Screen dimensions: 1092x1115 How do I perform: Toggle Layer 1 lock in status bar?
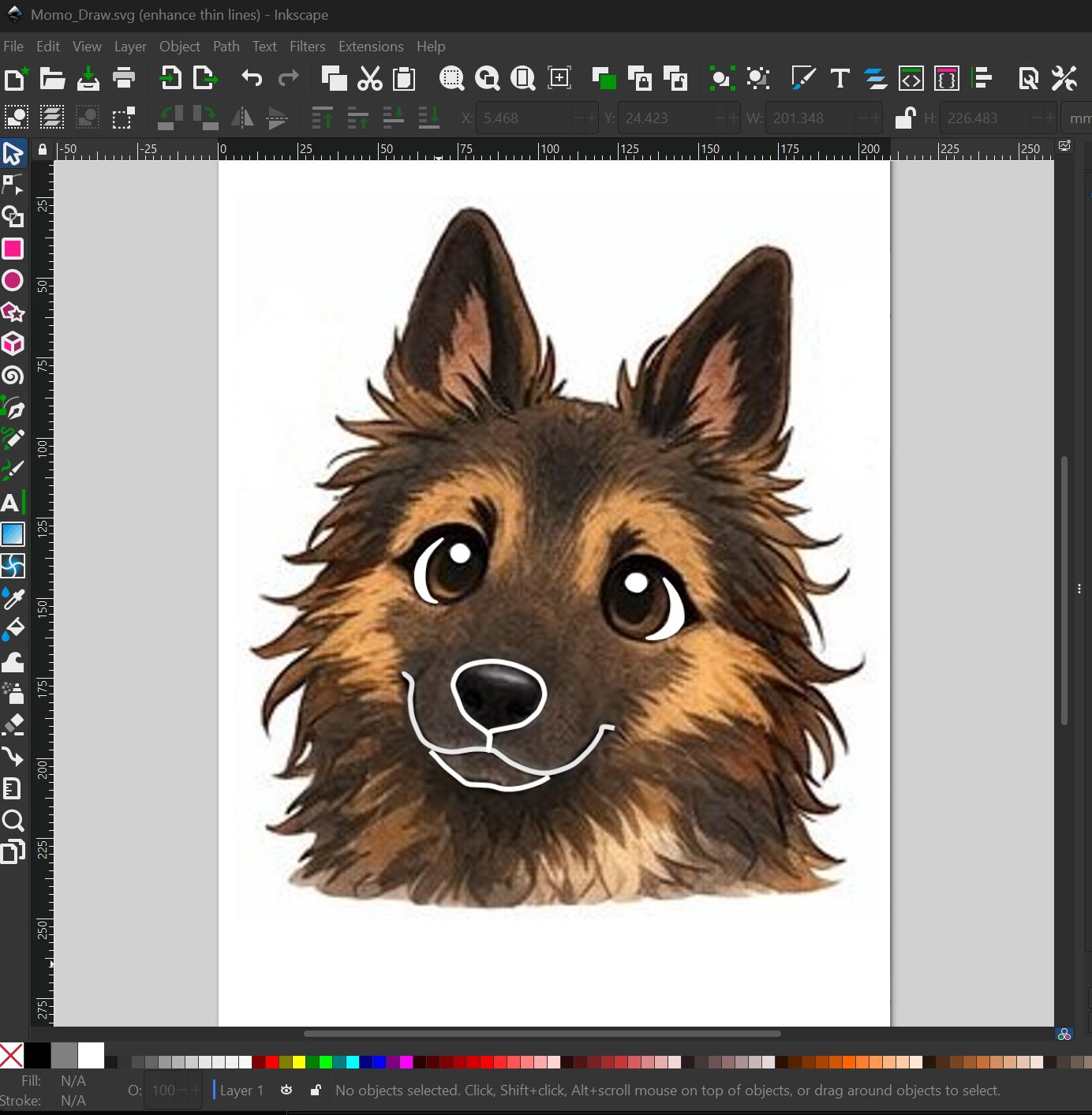point(316,1090)
